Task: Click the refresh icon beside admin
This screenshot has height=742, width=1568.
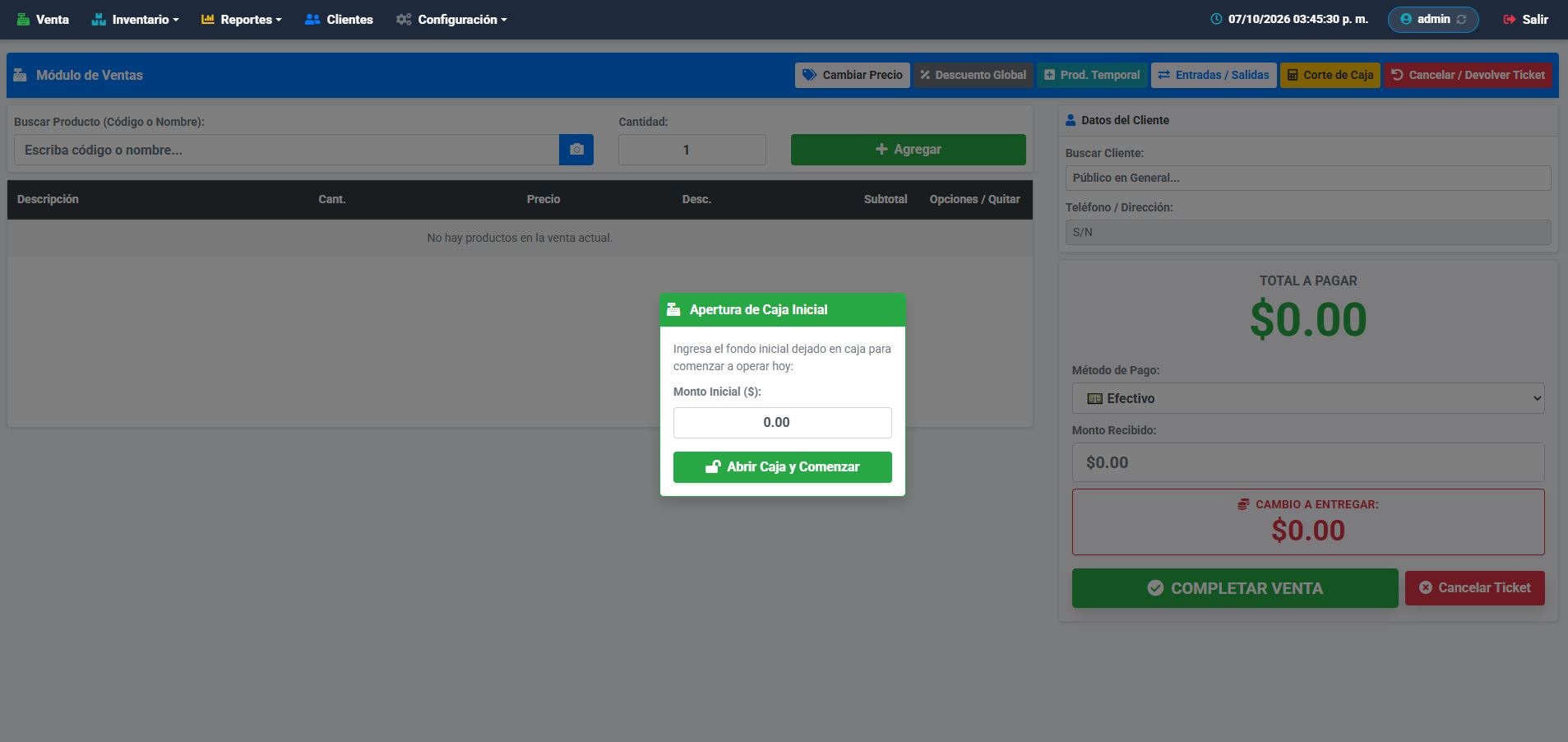Action: tap(1461, 19)
